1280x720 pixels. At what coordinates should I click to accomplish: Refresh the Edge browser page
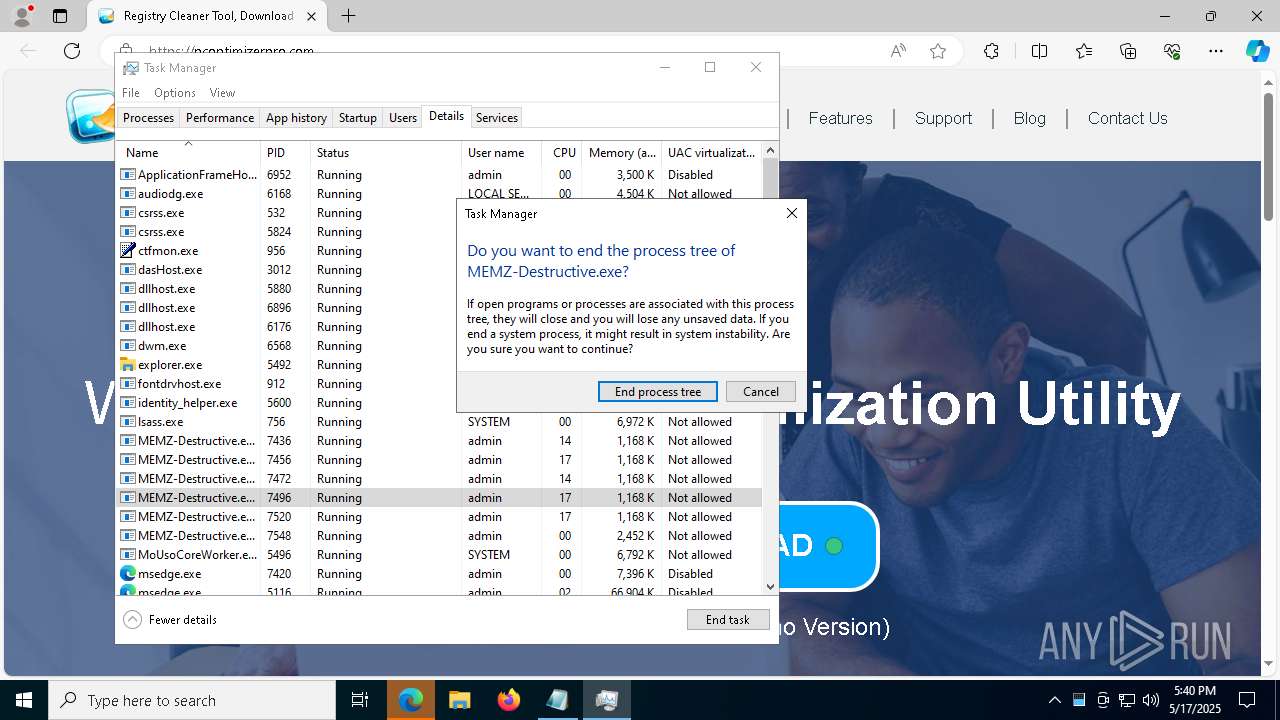click(72, 51)
